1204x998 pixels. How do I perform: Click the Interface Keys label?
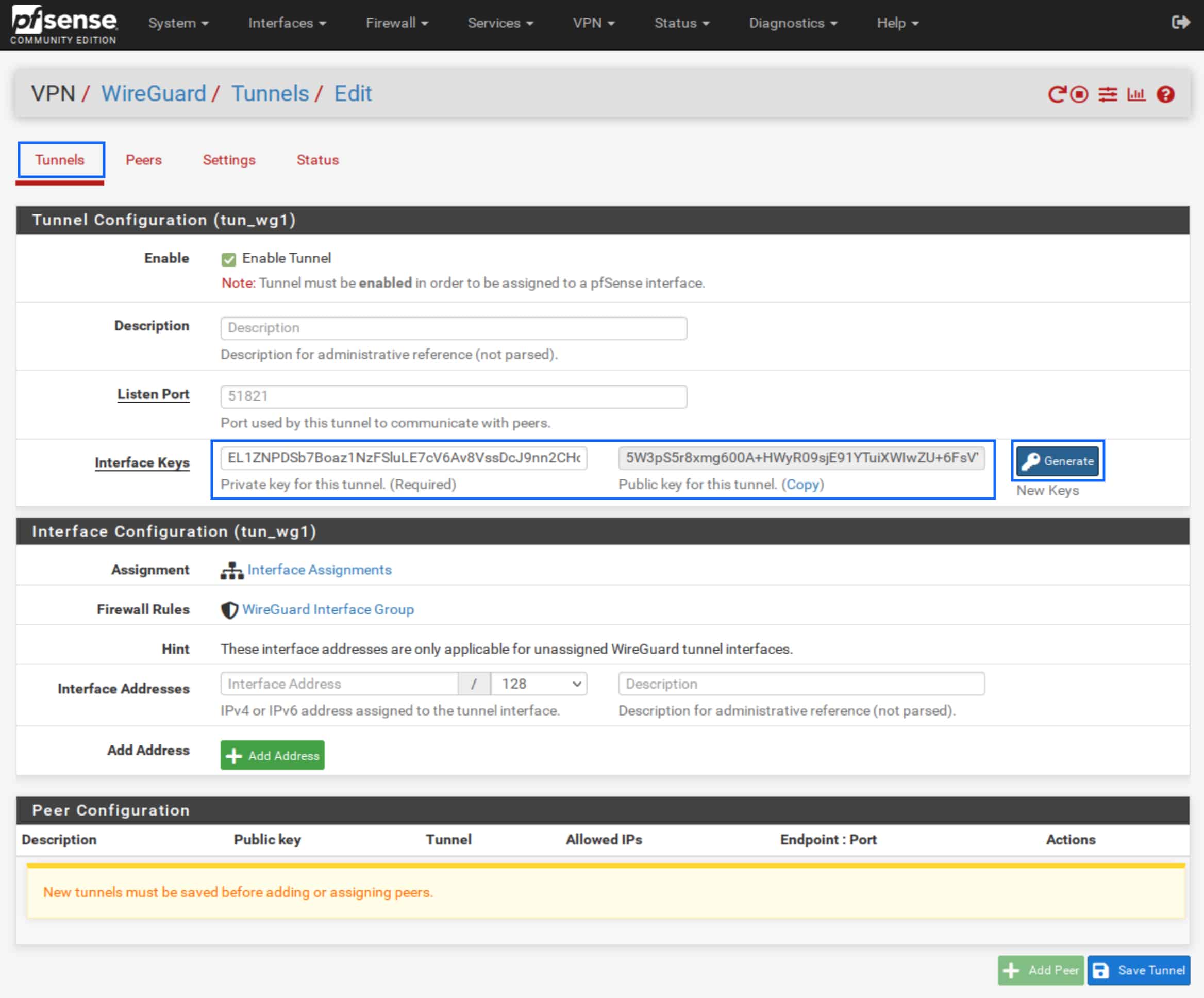[x=142, y=463]
